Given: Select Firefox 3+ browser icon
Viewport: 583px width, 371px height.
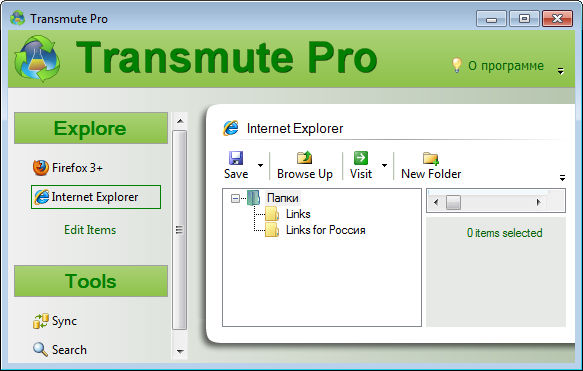Looking at the screenshot, I should click(41, 168).
